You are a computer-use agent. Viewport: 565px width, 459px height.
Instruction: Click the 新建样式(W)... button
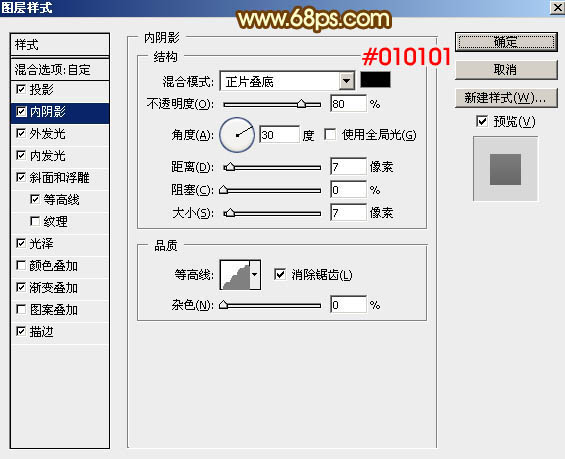506,98
